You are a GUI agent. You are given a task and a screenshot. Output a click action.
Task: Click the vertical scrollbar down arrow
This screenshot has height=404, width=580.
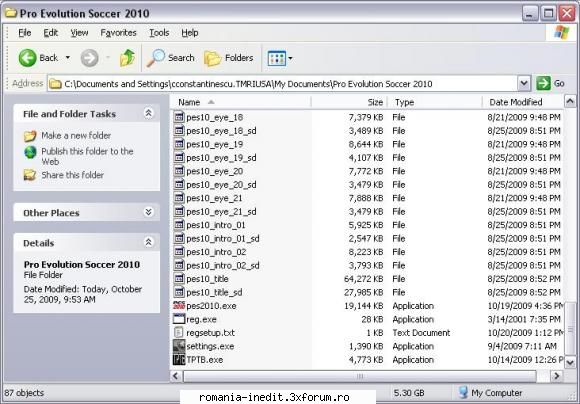pos(570,362)
